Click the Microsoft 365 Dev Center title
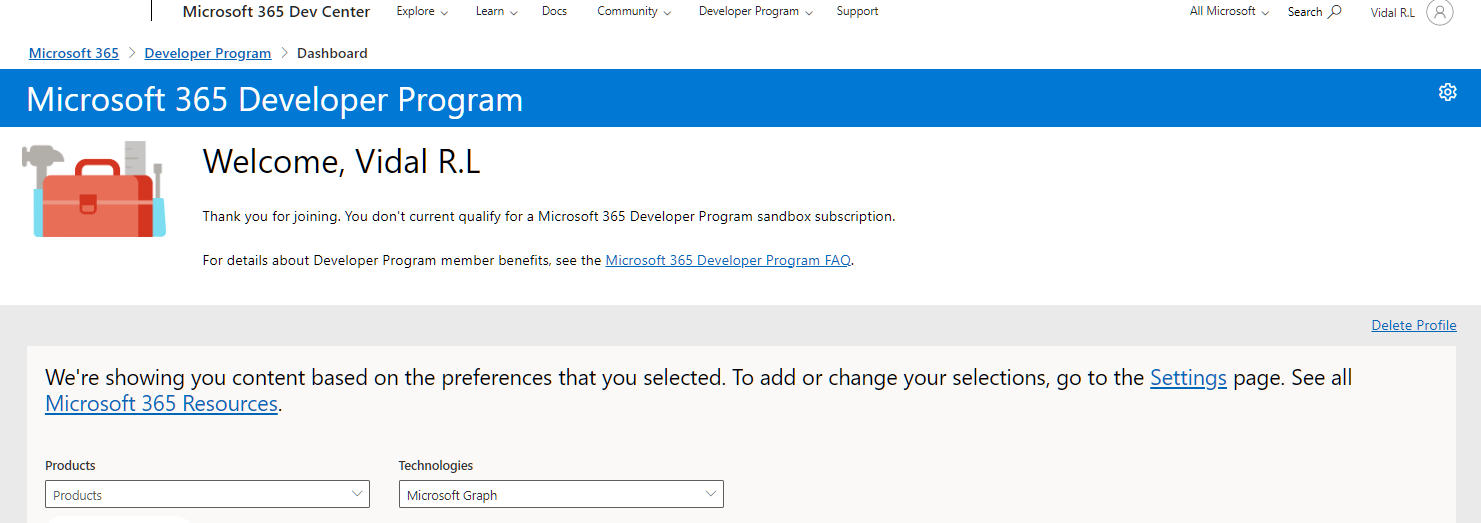The width and height of the screenshot is (1481, 523). click(x=276, y=12)
